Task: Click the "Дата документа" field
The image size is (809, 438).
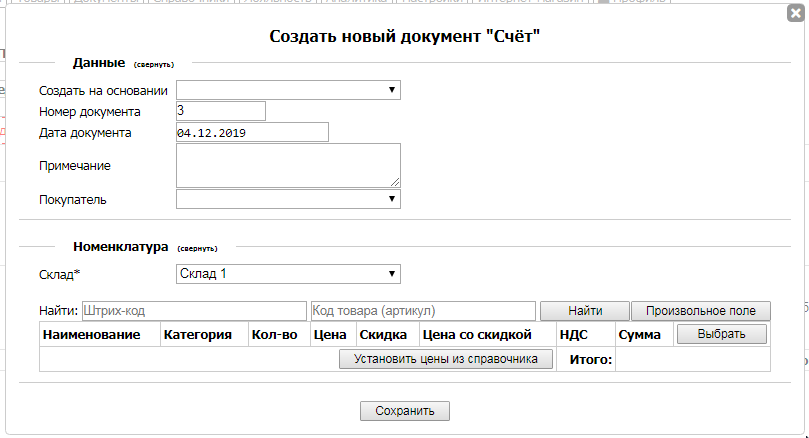Action: click(x=252, y=132)
